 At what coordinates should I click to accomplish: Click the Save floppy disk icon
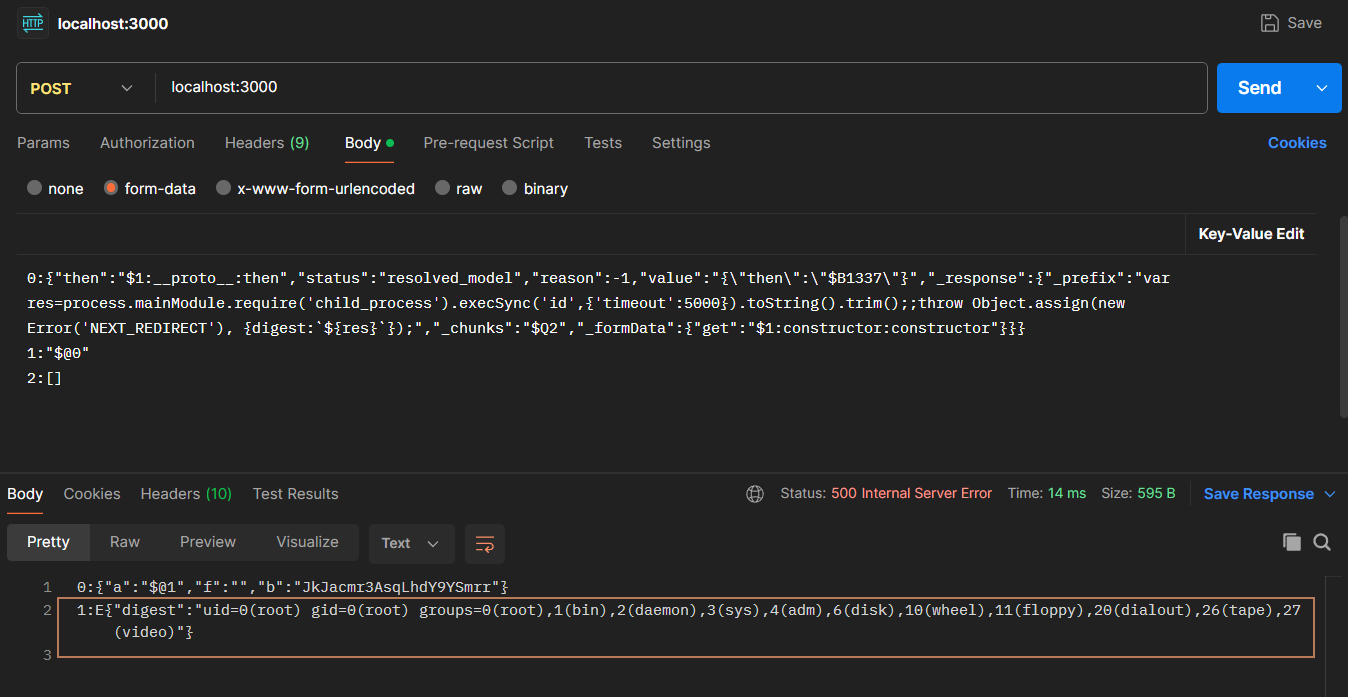pos(1269,23)
